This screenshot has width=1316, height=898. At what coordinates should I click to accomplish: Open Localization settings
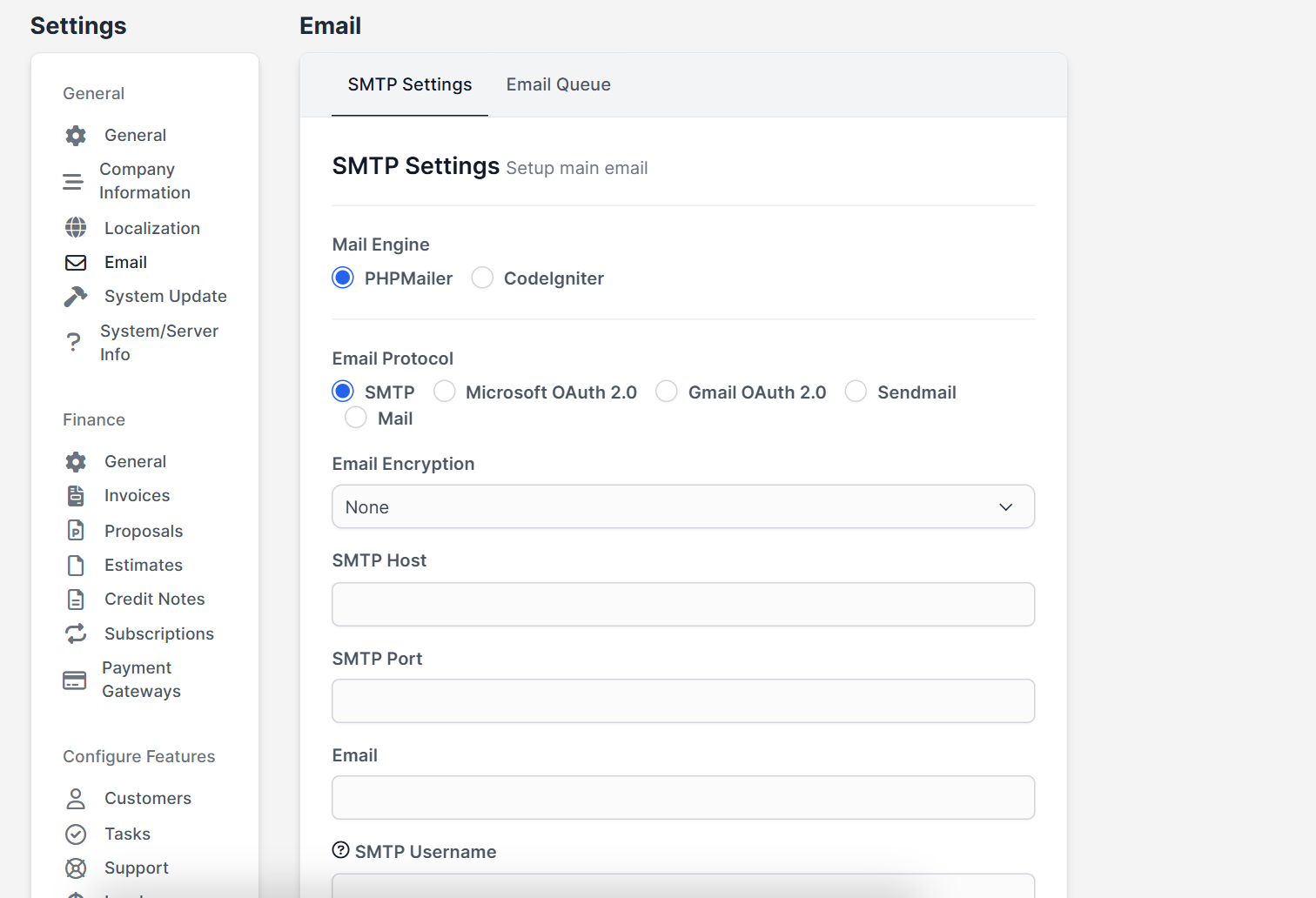tap(152, 228)
